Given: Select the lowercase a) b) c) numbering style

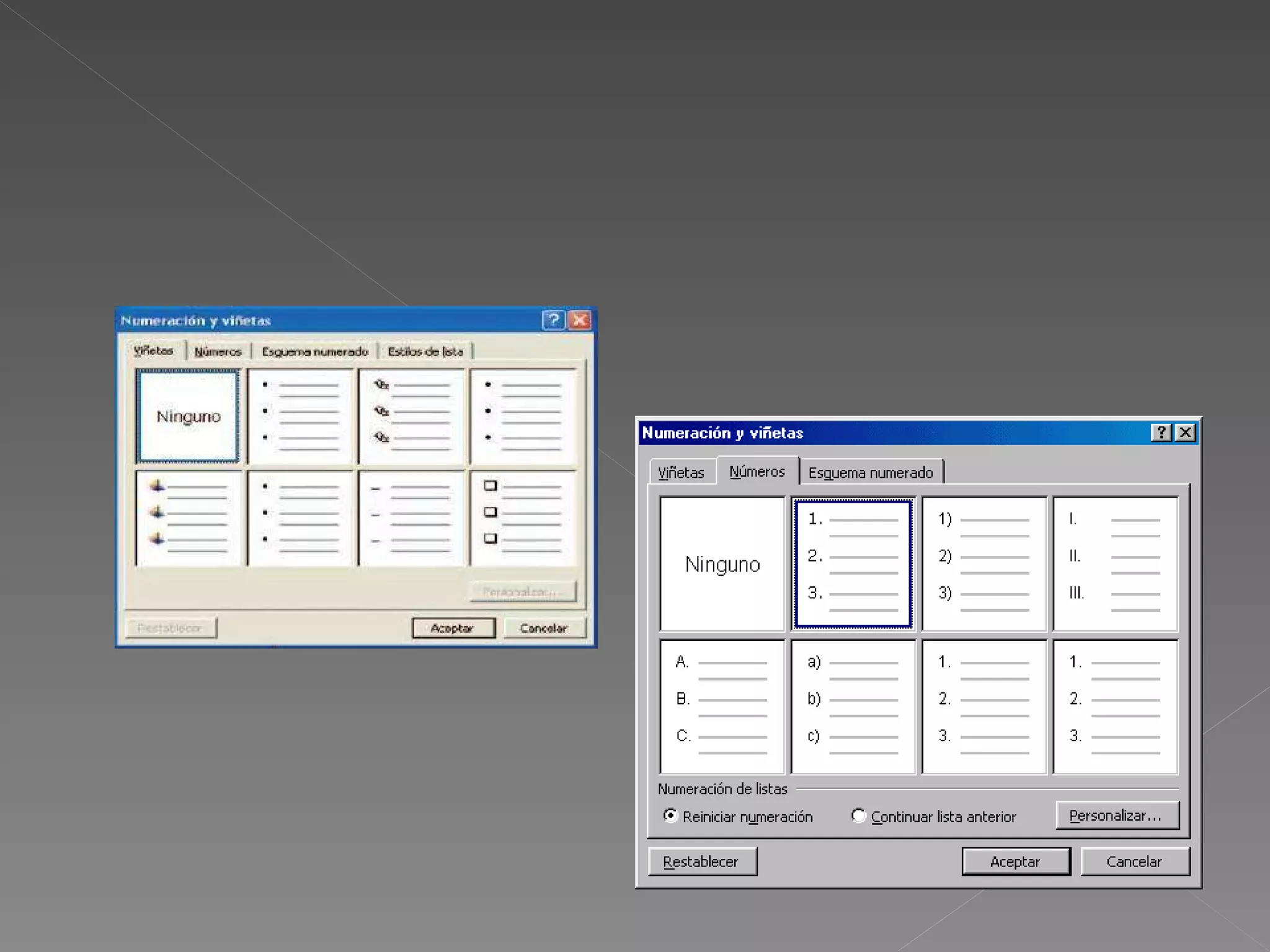Looking at the screenshot, I should pyautogui.click(x=853, y=707).
